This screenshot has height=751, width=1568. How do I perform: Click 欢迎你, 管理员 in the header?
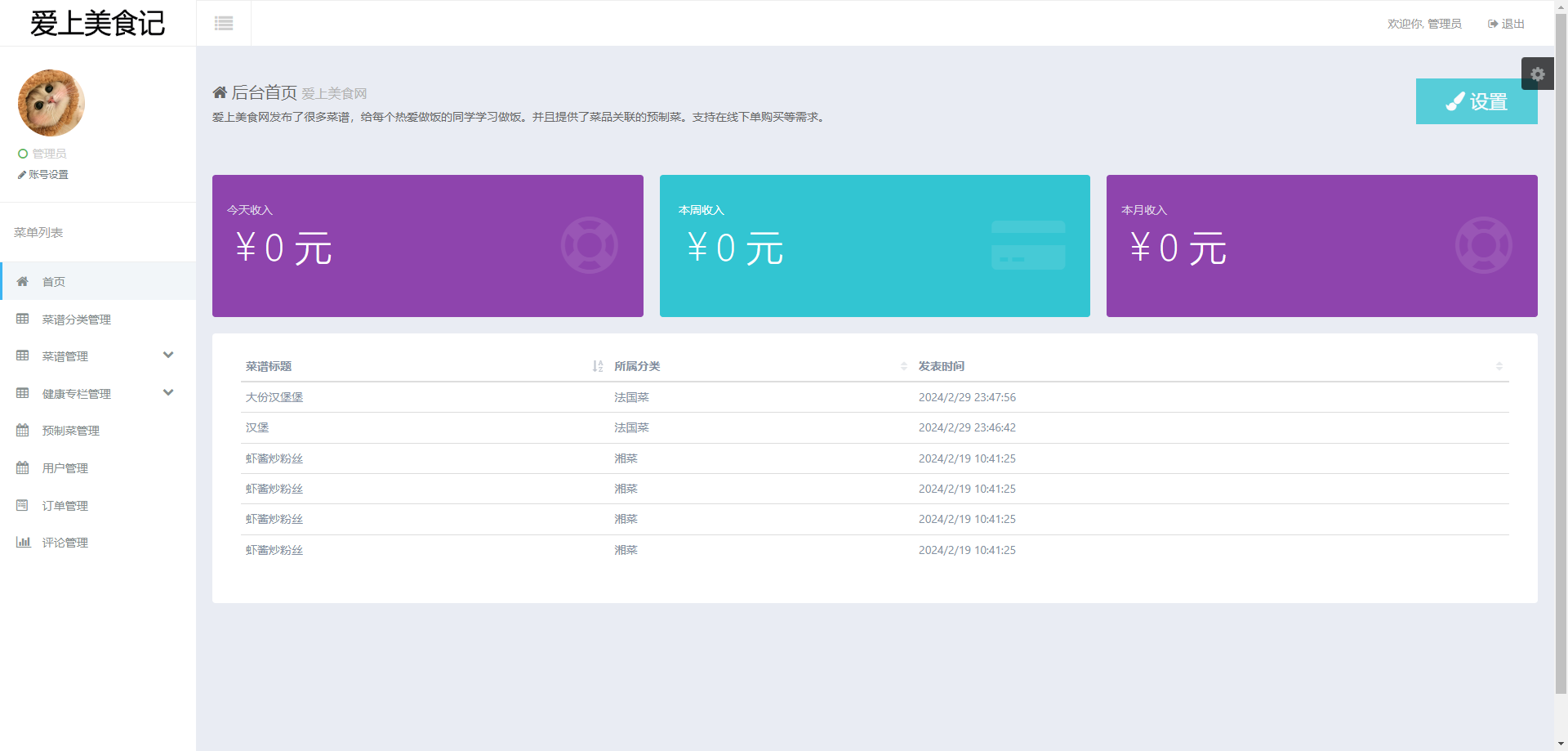[1424, 24]
